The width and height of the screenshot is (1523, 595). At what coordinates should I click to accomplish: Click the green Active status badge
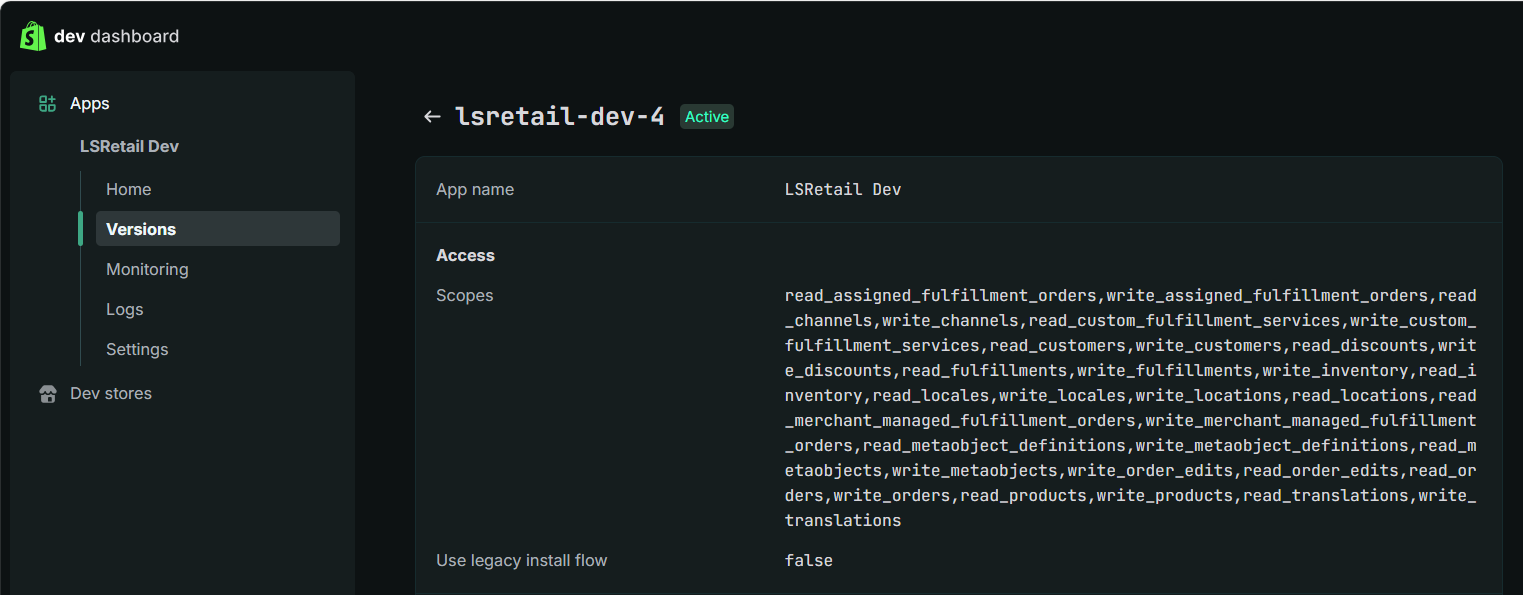(706, 117)
